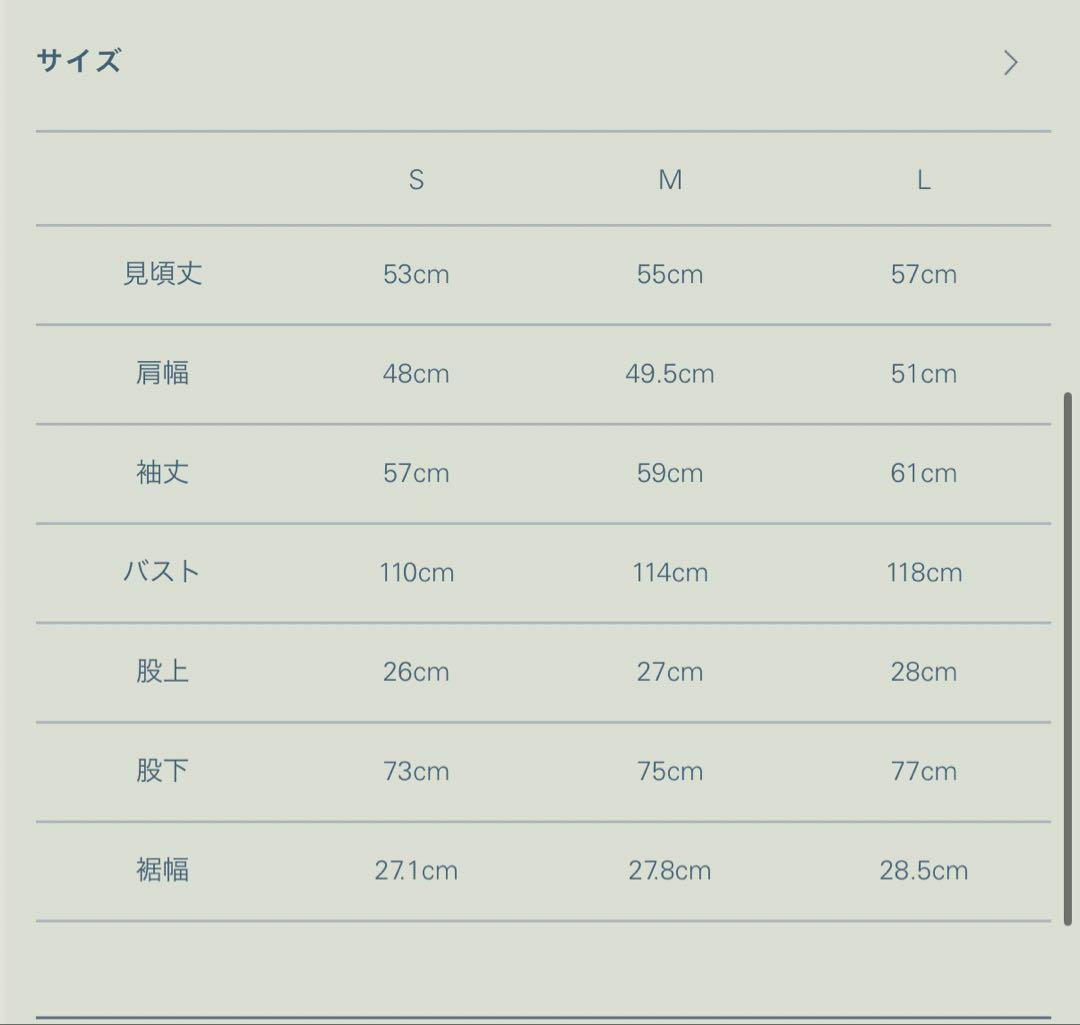Image resolution: width=1080 pixels, height=1025 pixels.
Task: Click the 肩幅 row label
Action: 162,374
